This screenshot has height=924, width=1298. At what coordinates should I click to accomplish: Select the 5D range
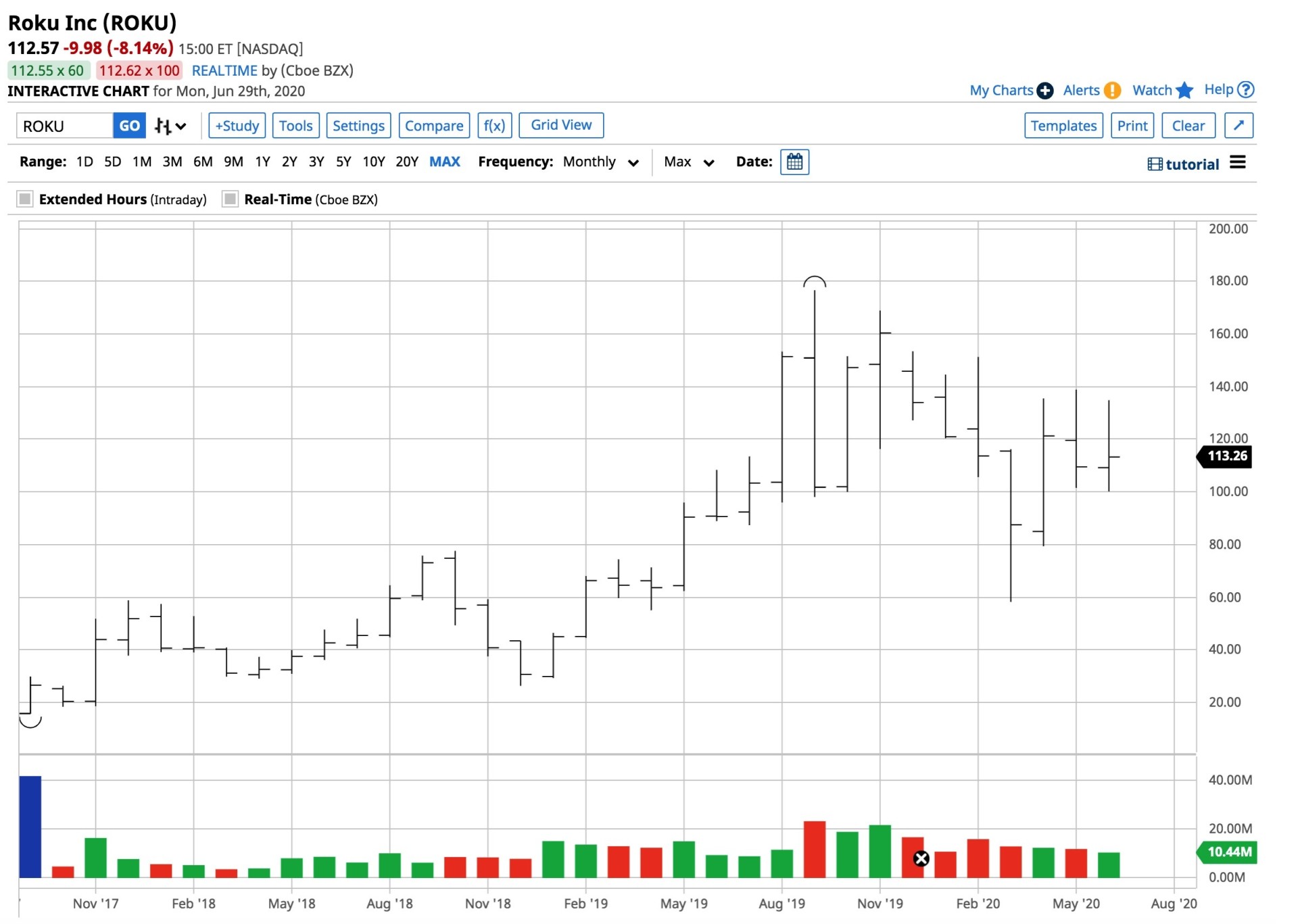(x=113, y=162)
